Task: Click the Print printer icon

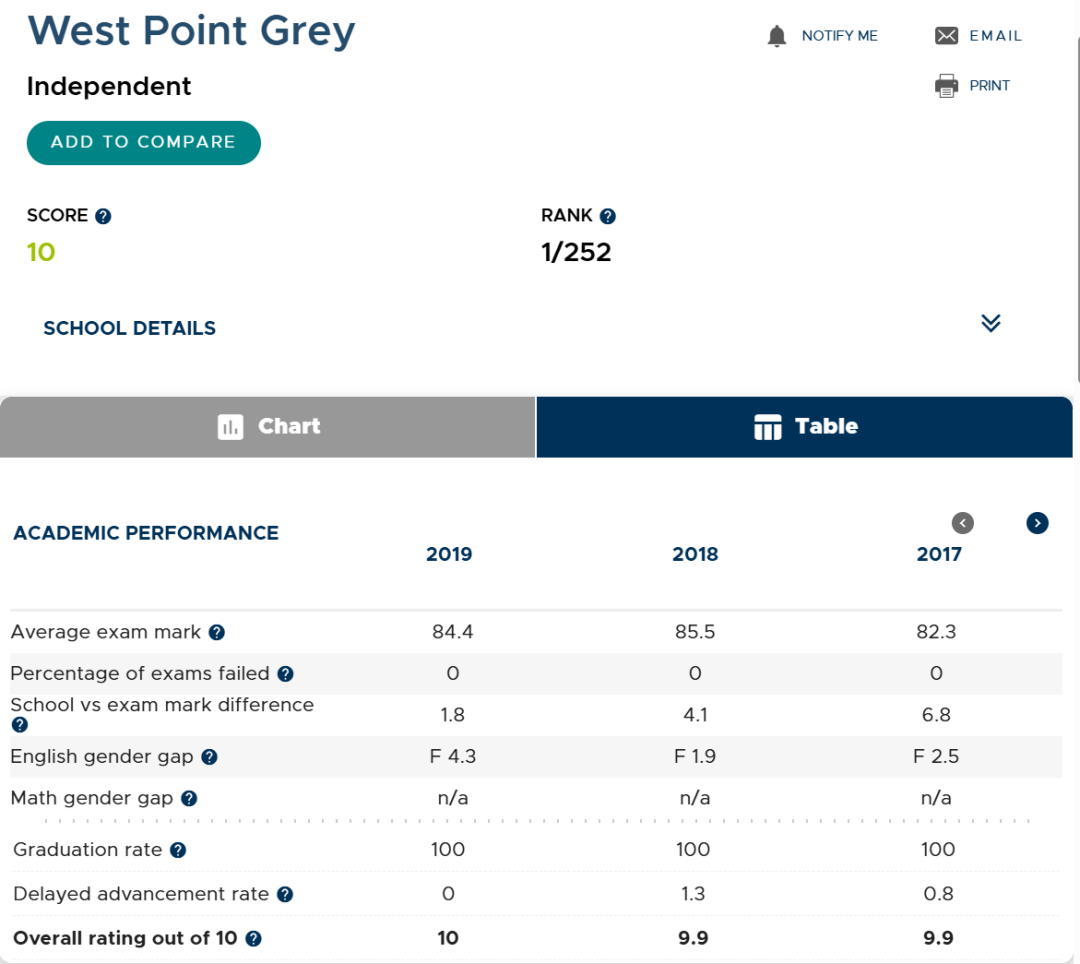Action: pyautogui.click(x=946, y=86)
